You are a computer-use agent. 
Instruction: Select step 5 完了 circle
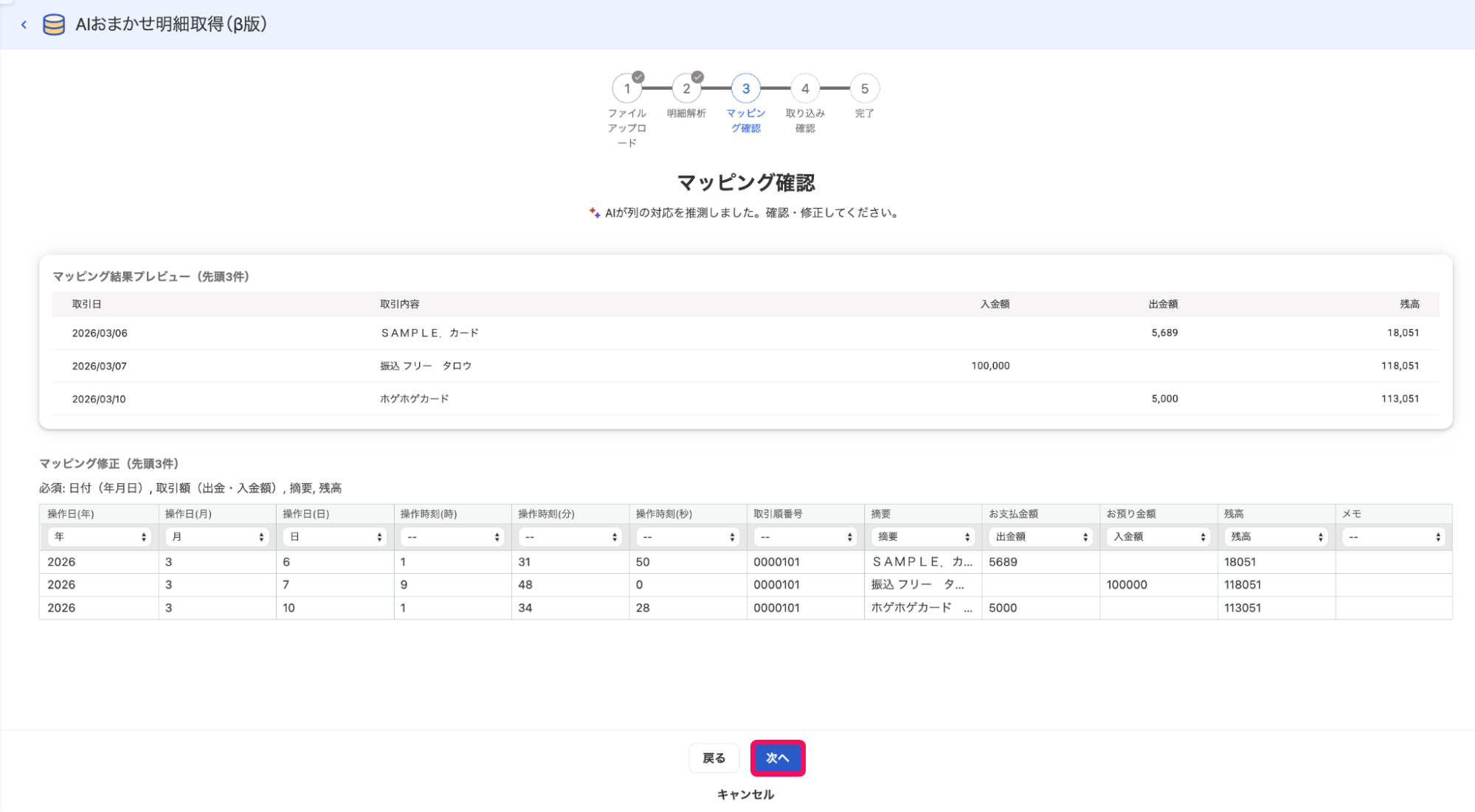[x=865, y=89]
